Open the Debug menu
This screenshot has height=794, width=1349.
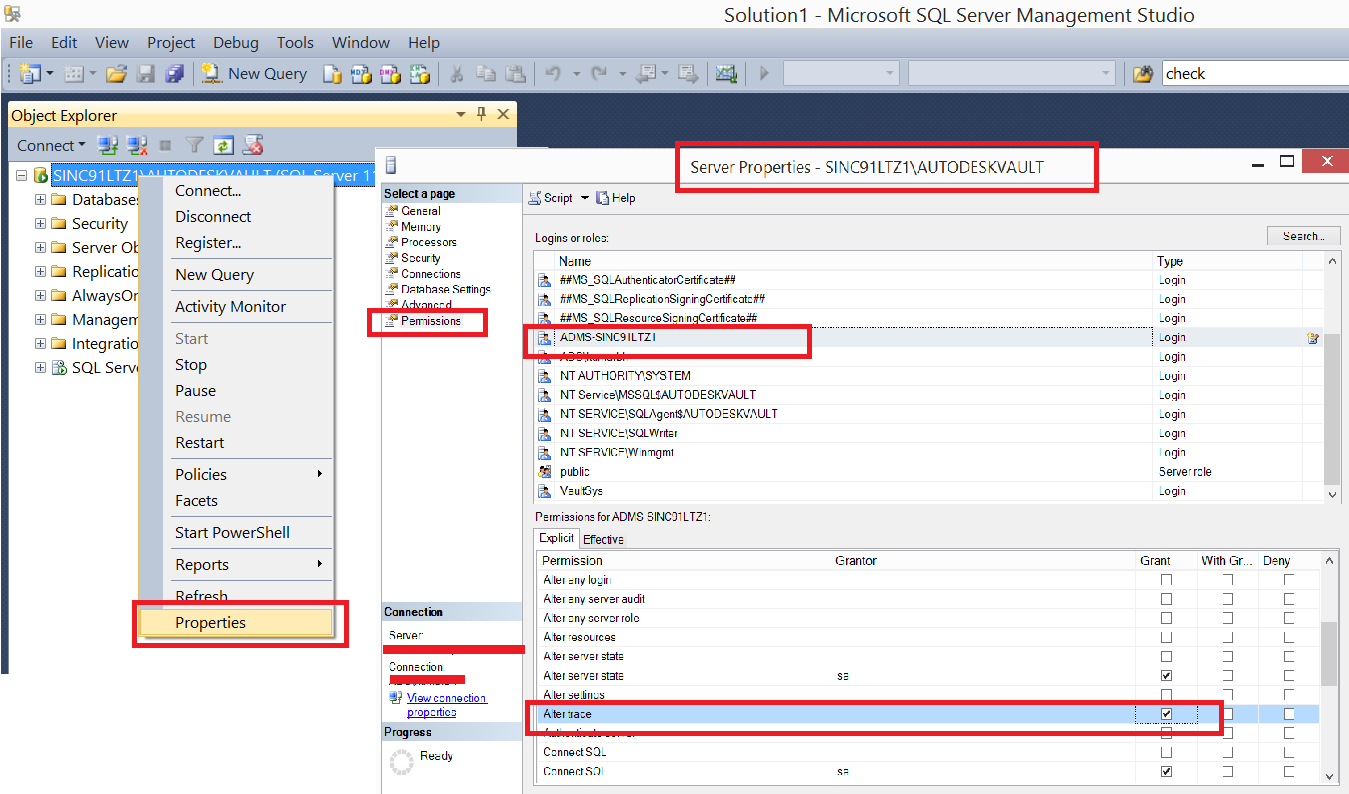[x=235, y=42]
